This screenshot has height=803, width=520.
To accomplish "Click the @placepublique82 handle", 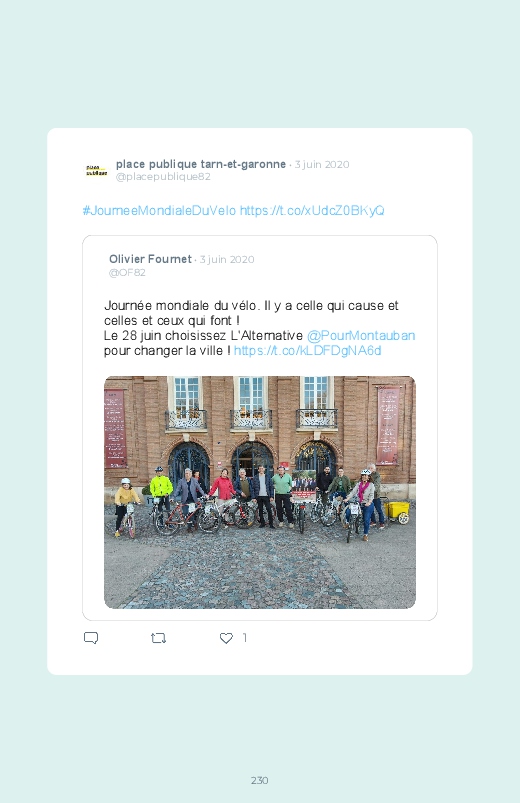I will pyautogui.click(x=163, y=177).
